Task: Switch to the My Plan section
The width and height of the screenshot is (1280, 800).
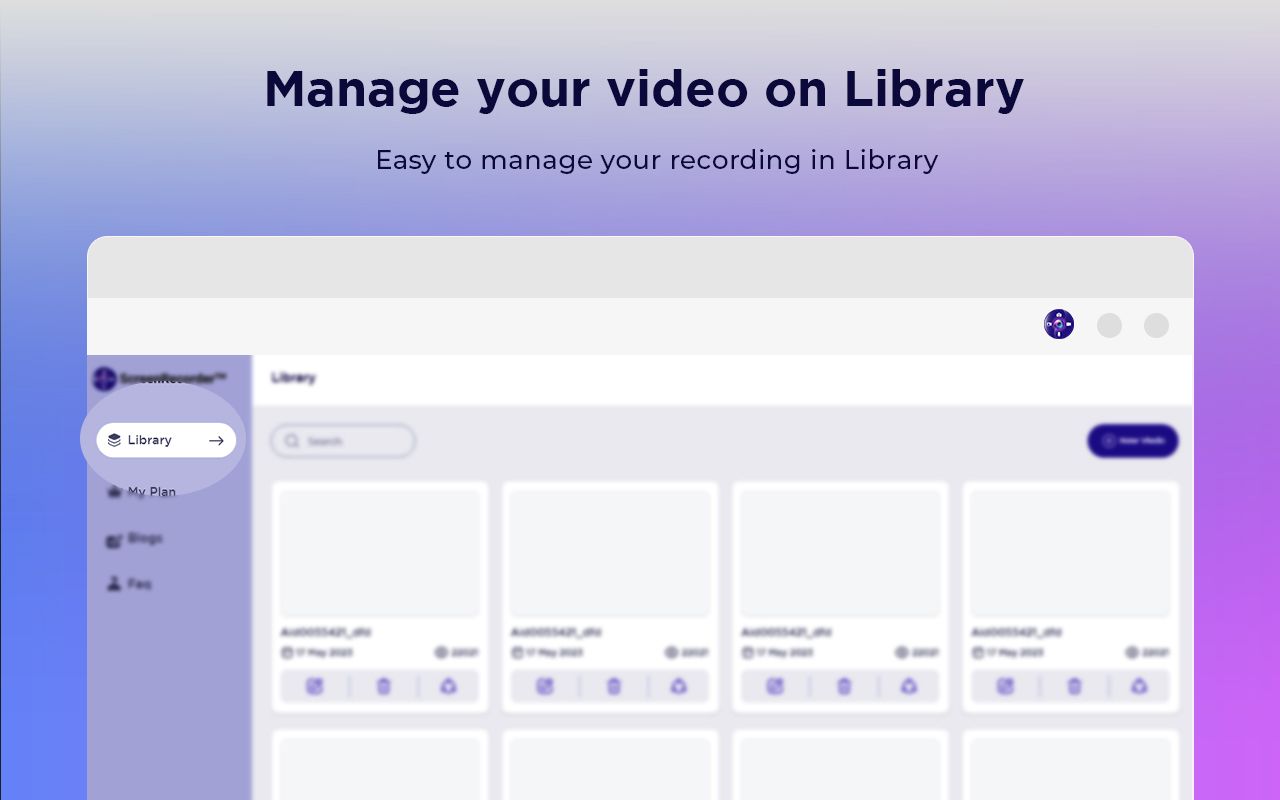Action: pyautogui.click(x=151, y=491)
